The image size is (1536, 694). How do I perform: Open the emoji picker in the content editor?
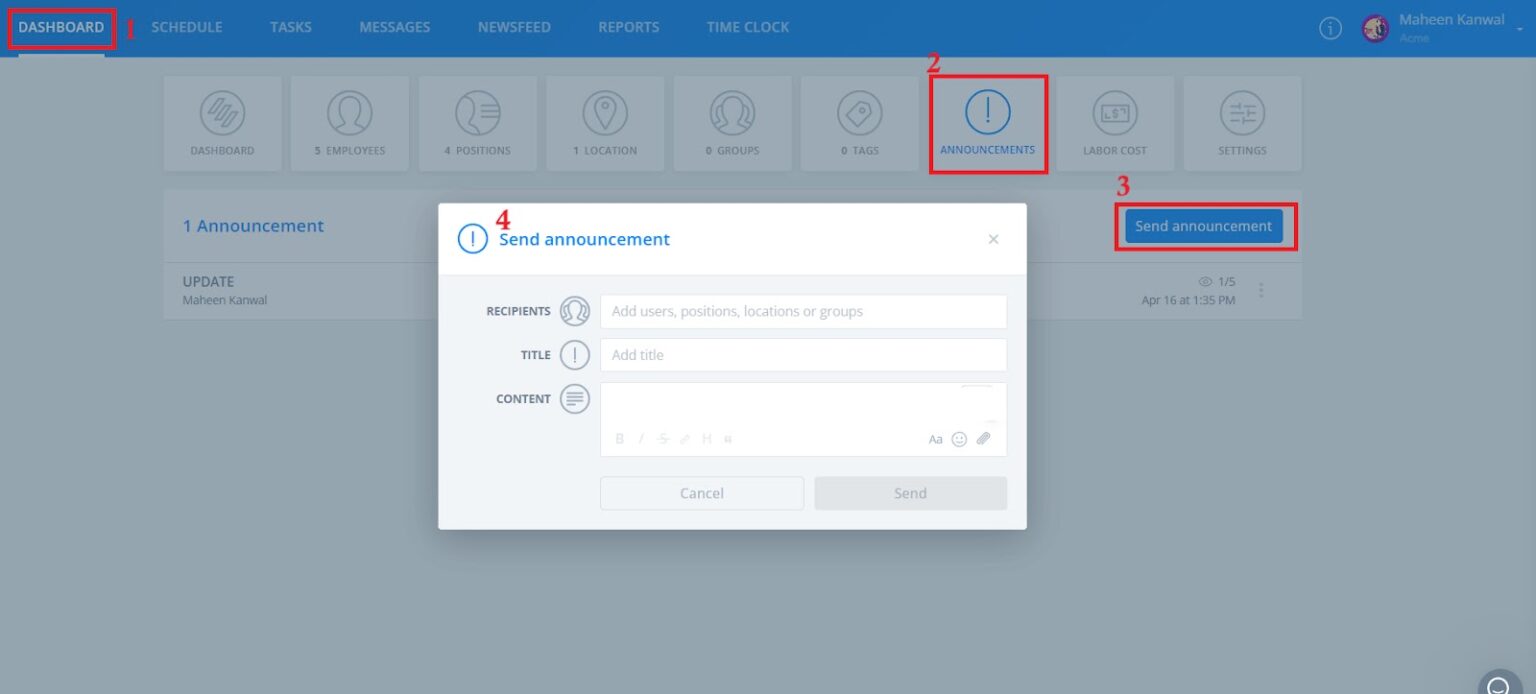959,438
